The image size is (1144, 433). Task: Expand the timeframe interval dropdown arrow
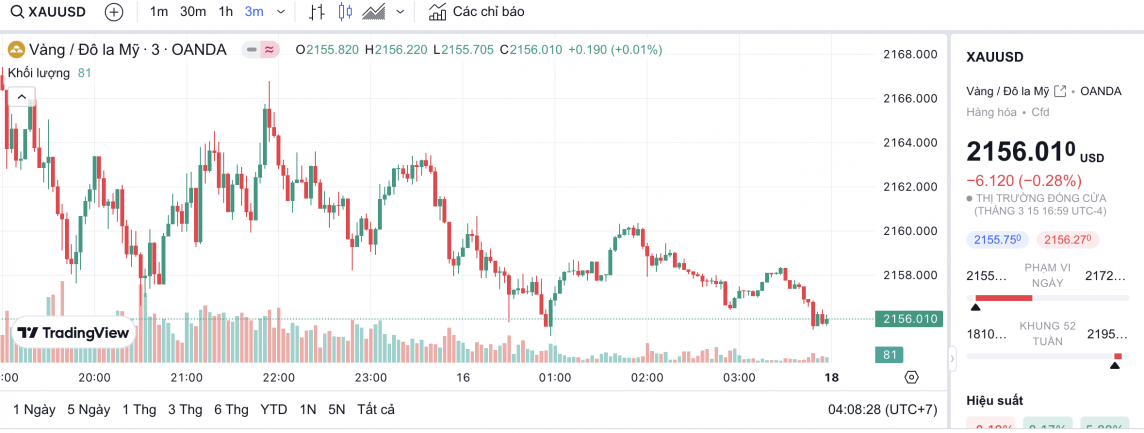click(281, 12)
